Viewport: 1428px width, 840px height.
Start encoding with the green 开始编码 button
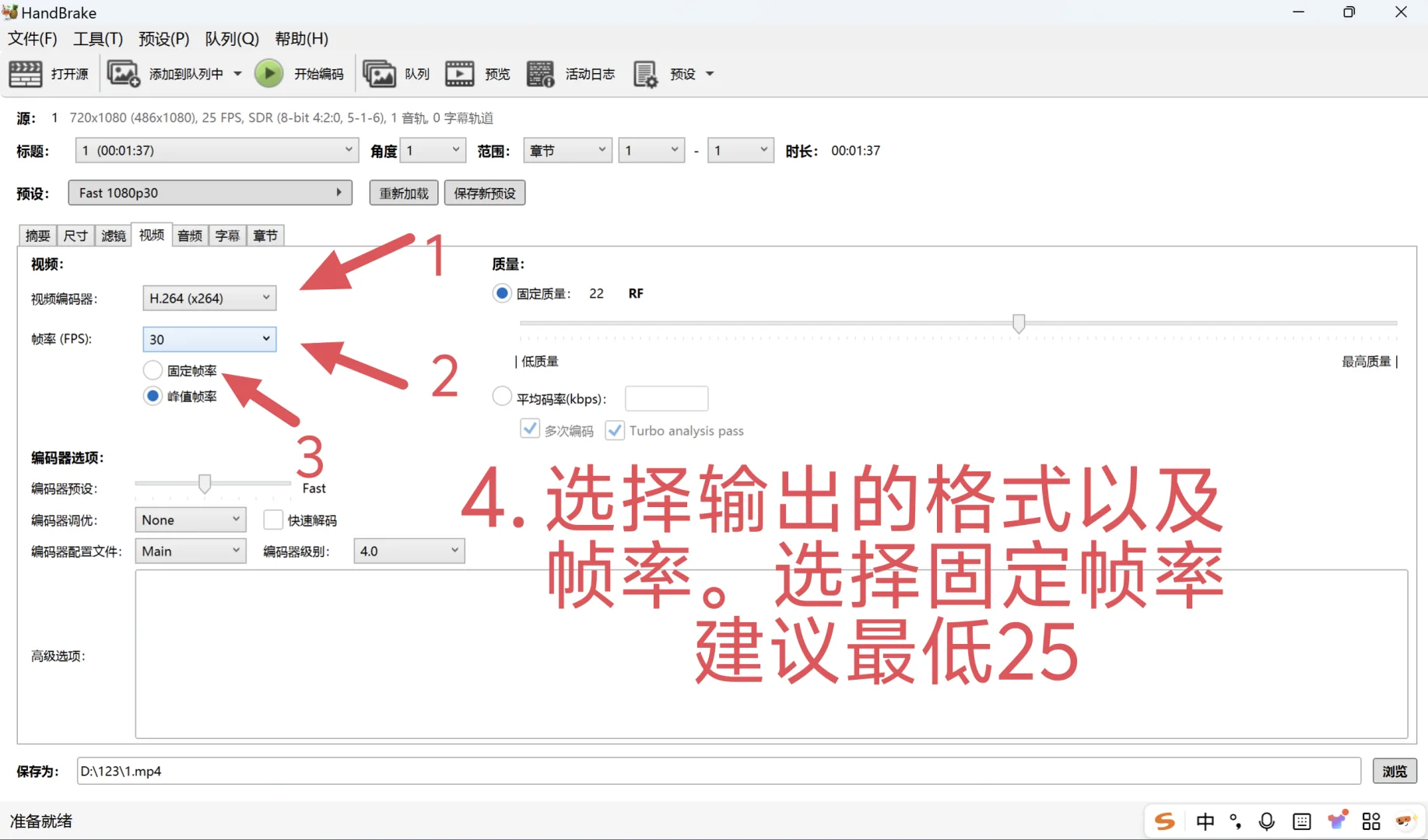pyautogui.click(x=269, y=74)
